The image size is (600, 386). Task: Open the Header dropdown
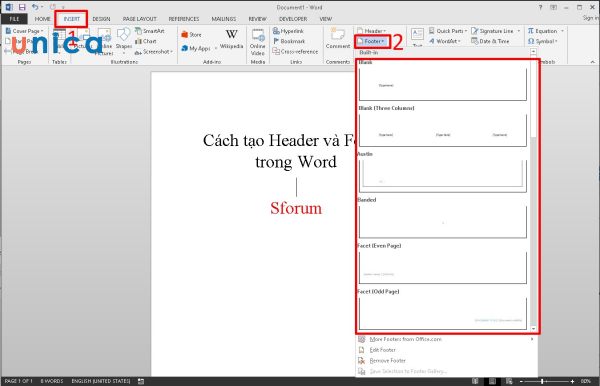click(x=371, y=31)
